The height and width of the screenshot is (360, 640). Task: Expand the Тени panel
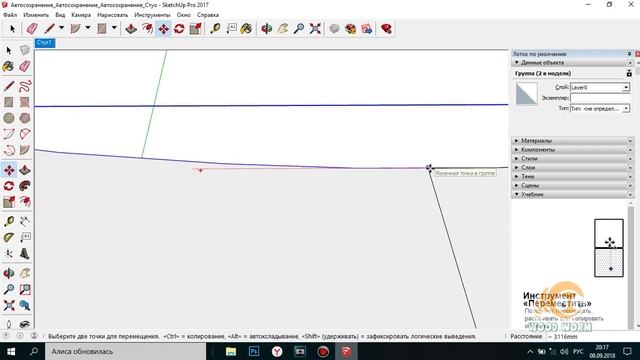573,176
